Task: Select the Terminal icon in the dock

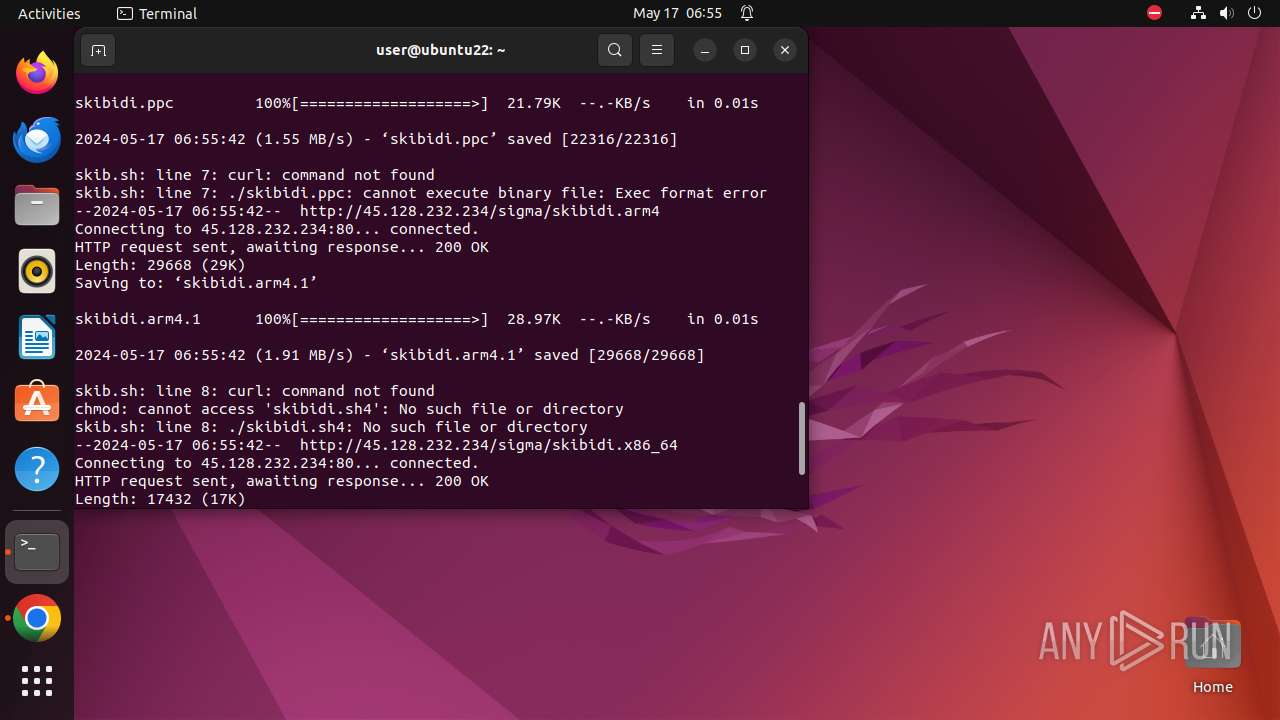Action: coord(37,551)
